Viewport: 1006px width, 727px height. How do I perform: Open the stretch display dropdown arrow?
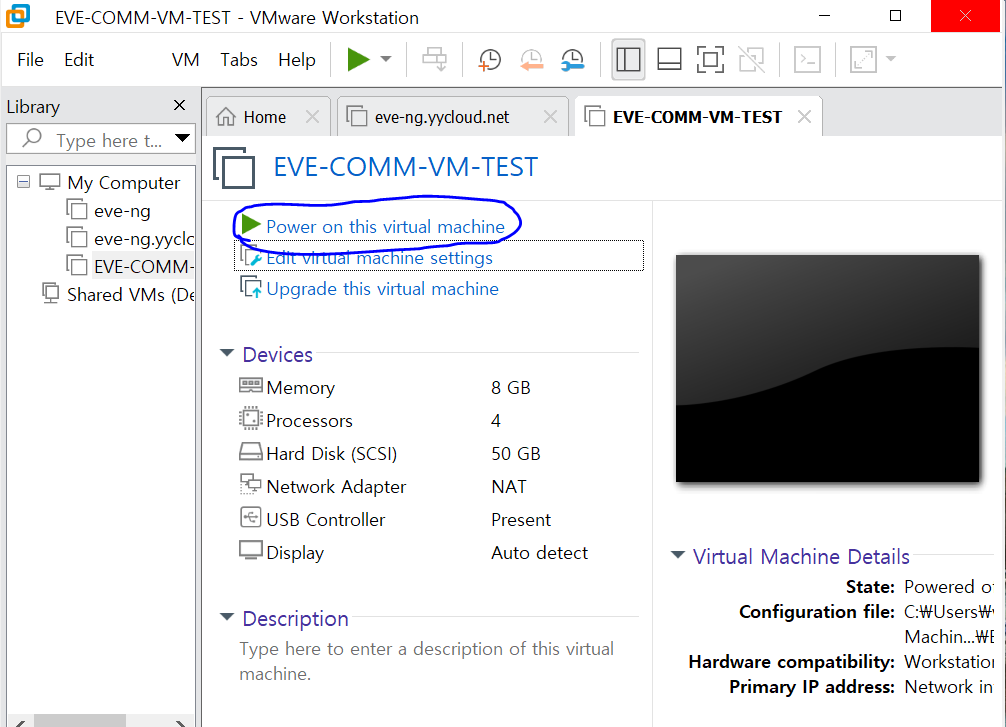(x=891, y=59)
